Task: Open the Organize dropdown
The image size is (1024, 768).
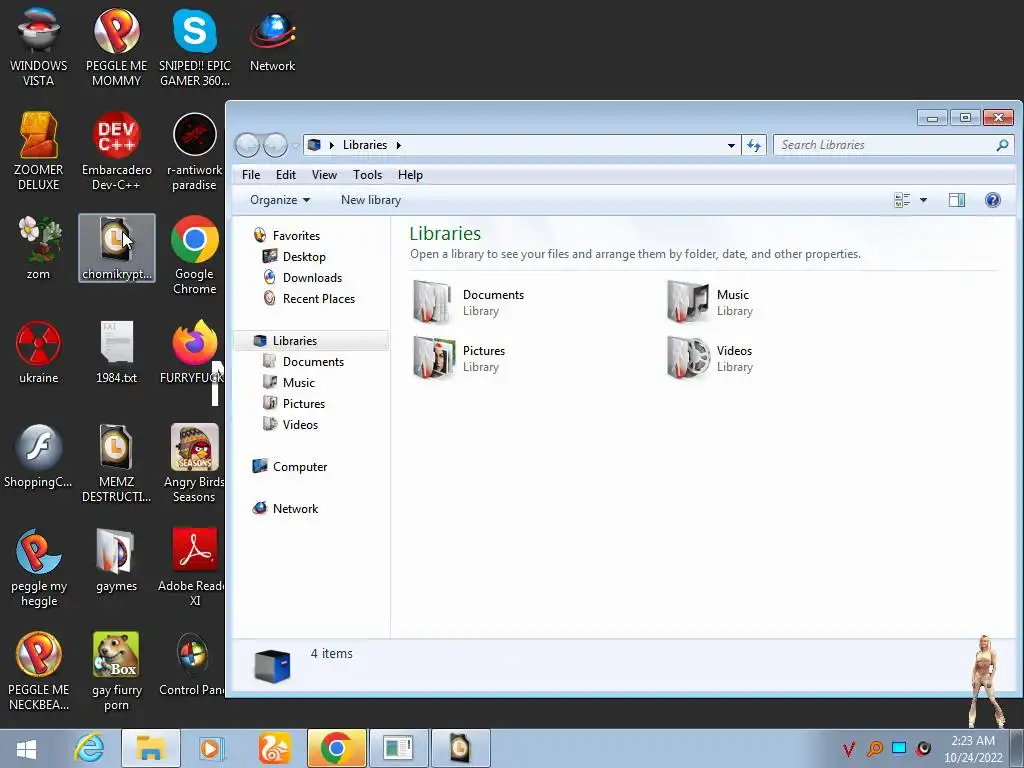Action: coord(280,200)
